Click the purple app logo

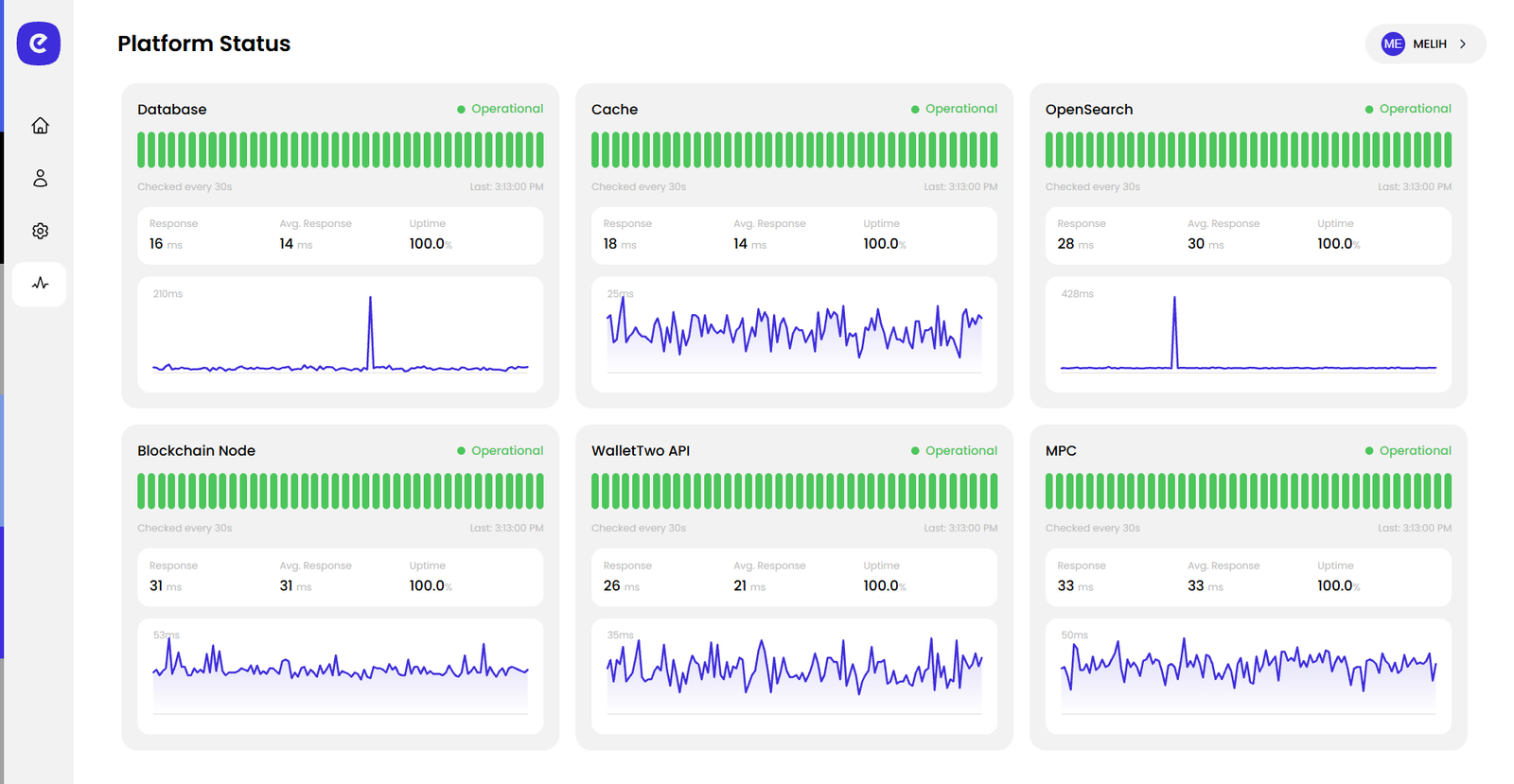pos(39,44)
